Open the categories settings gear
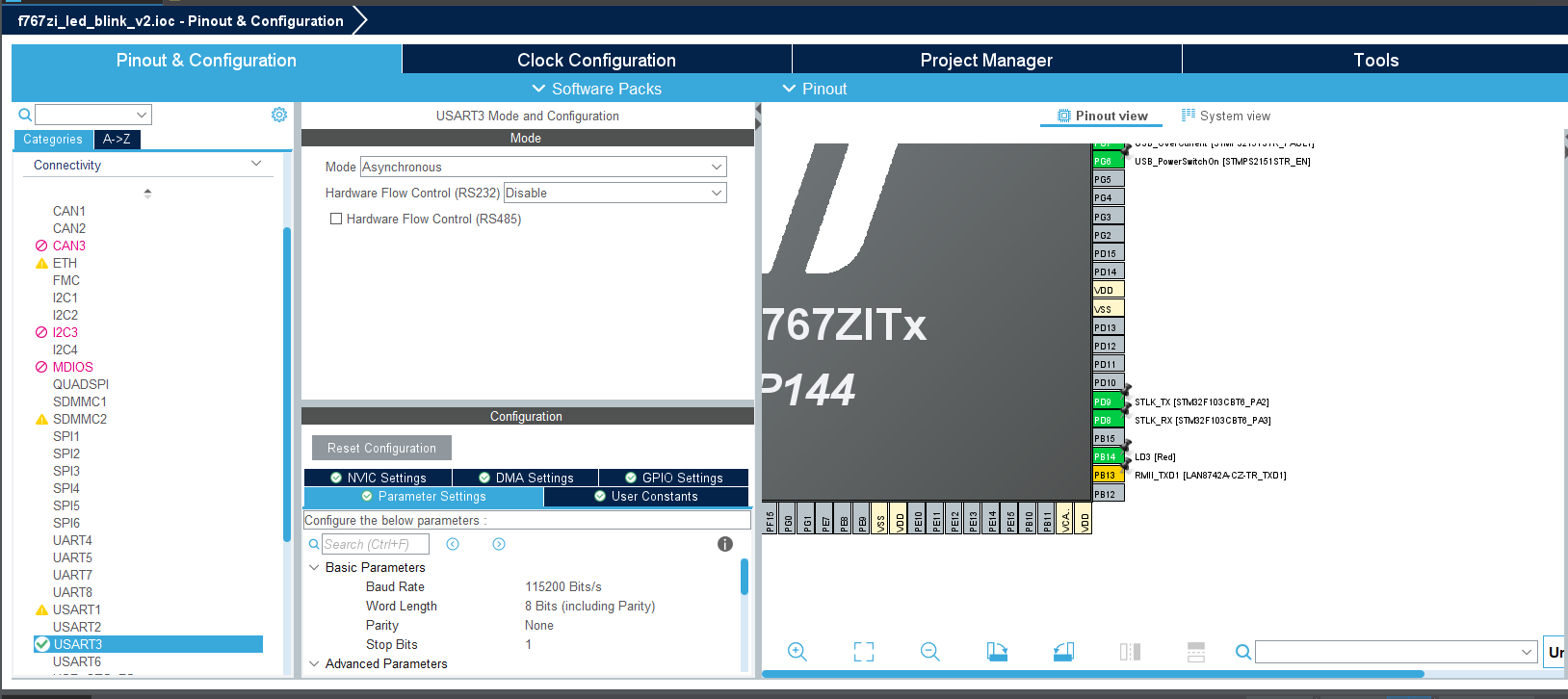 tap(279, 115)
